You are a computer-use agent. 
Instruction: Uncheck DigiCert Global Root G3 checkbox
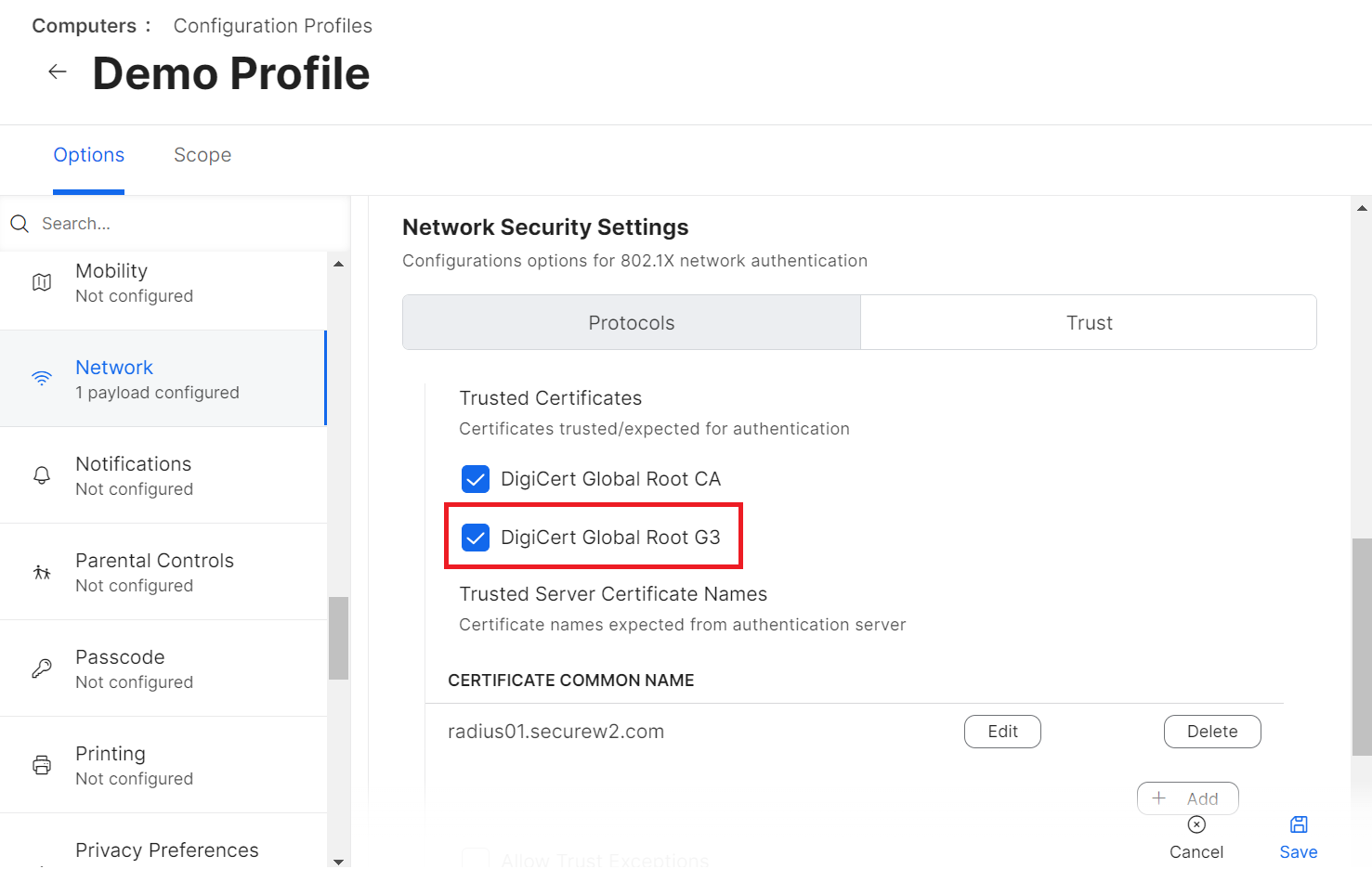click(476, 538)
